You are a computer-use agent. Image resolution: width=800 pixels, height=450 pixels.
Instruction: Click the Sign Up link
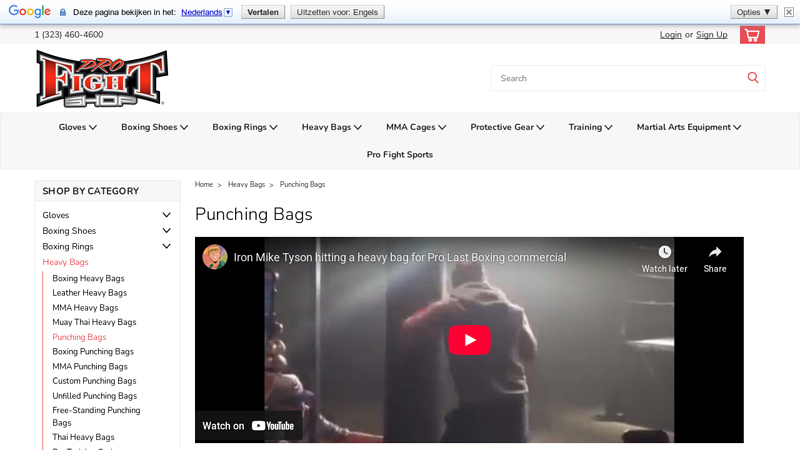click(x=712, y=35)
